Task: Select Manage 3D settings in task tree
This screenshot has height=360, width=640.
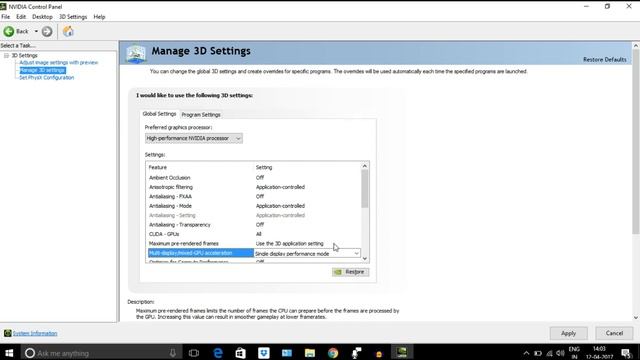Action: point(42,70)
